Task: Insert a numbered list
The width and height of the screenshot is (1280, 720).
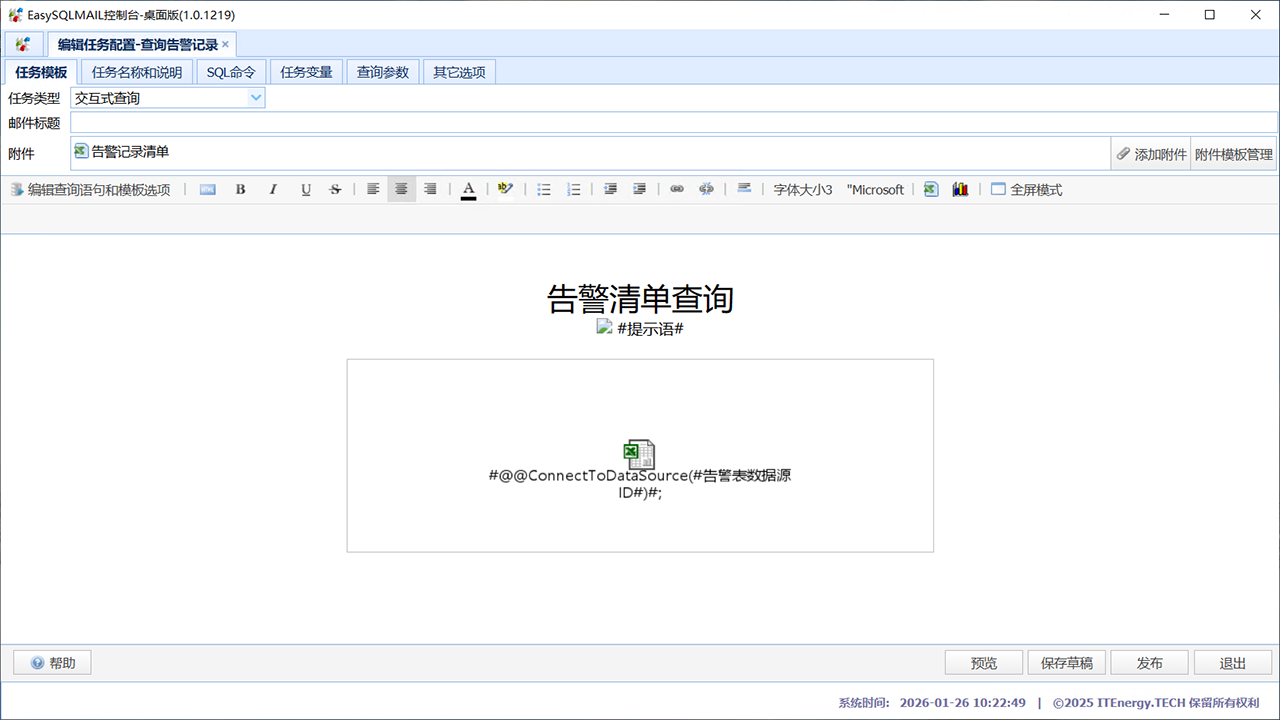Action: pyautogui.click(x=574, y=189)
